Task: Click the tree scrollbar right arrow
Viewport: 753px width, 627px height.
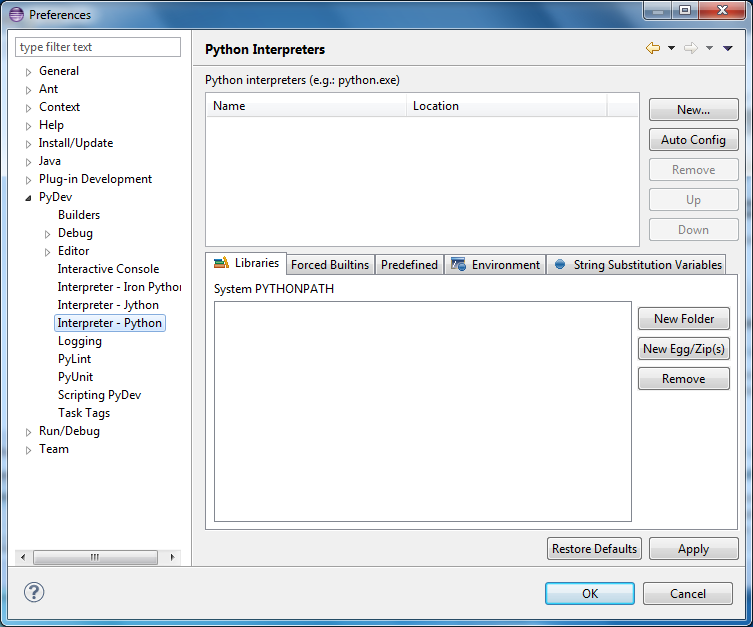Action: click(x=173, y=557)
